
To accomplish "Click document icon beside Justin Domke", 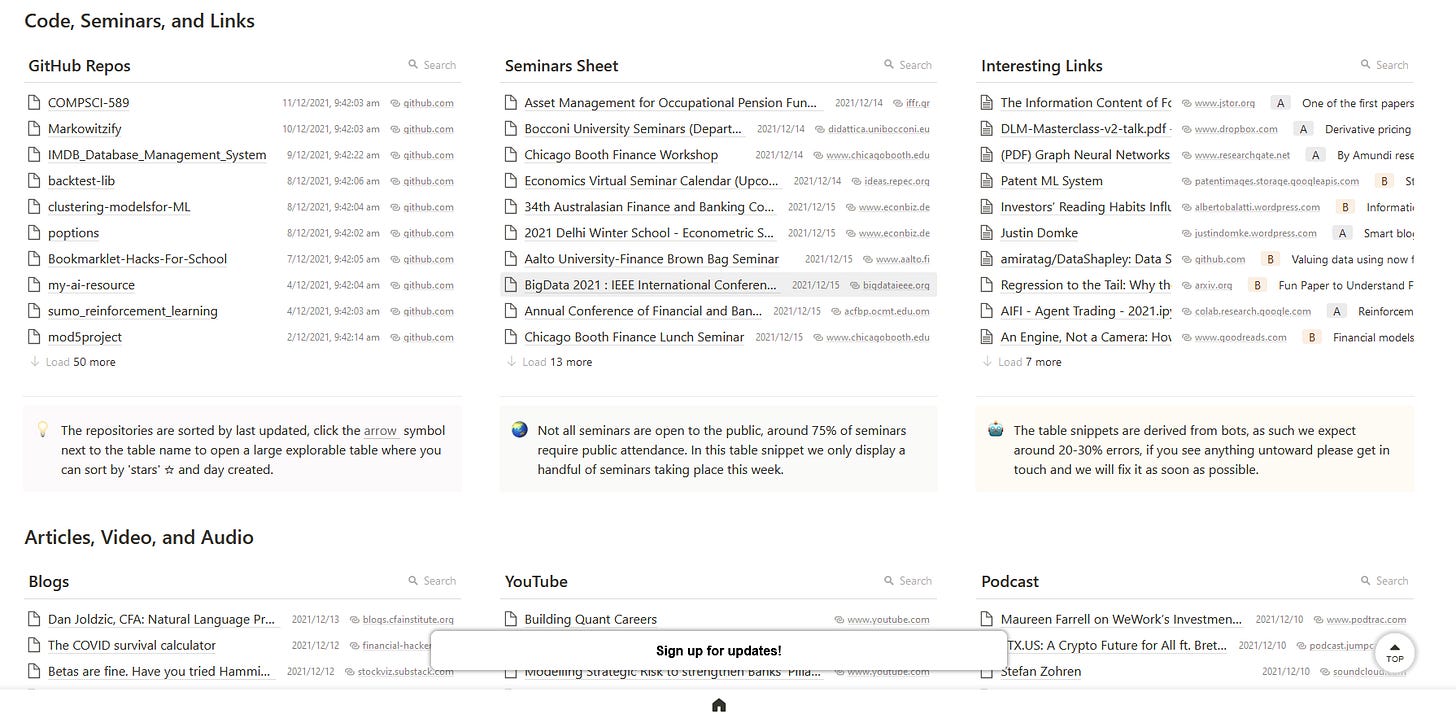I will pyautogui.click(x=987, y=232).
